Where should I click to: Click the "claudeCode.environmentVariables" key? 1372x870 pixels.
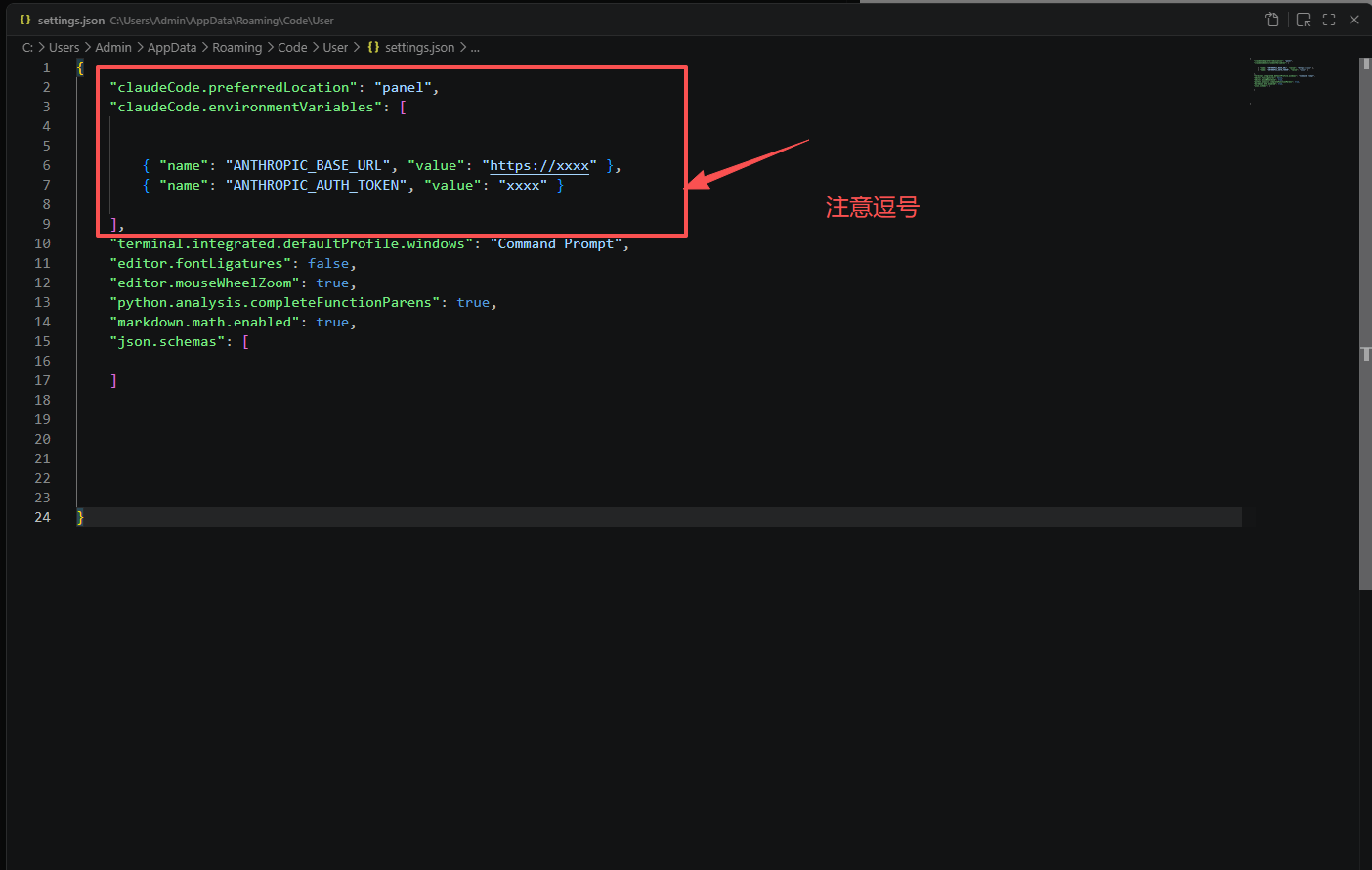coord(246,108)
